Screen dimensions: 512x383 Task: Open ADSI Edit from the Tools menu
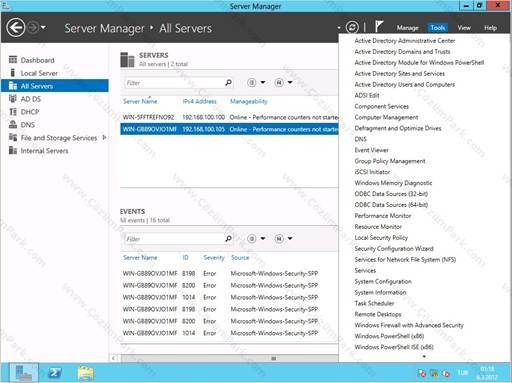point(367,96)
